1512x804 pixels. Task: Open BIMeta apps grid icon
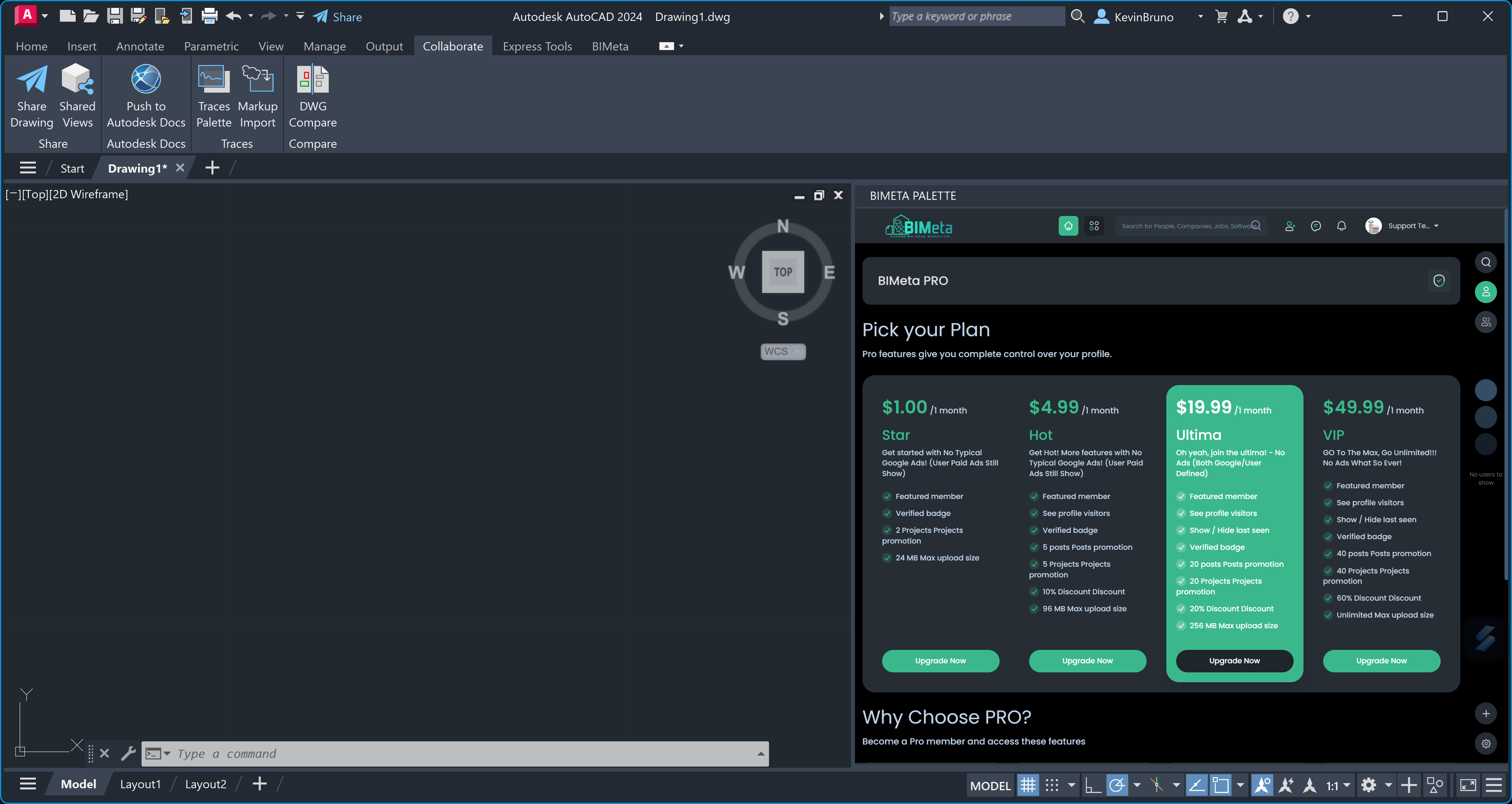click(x=1094, y=226)
